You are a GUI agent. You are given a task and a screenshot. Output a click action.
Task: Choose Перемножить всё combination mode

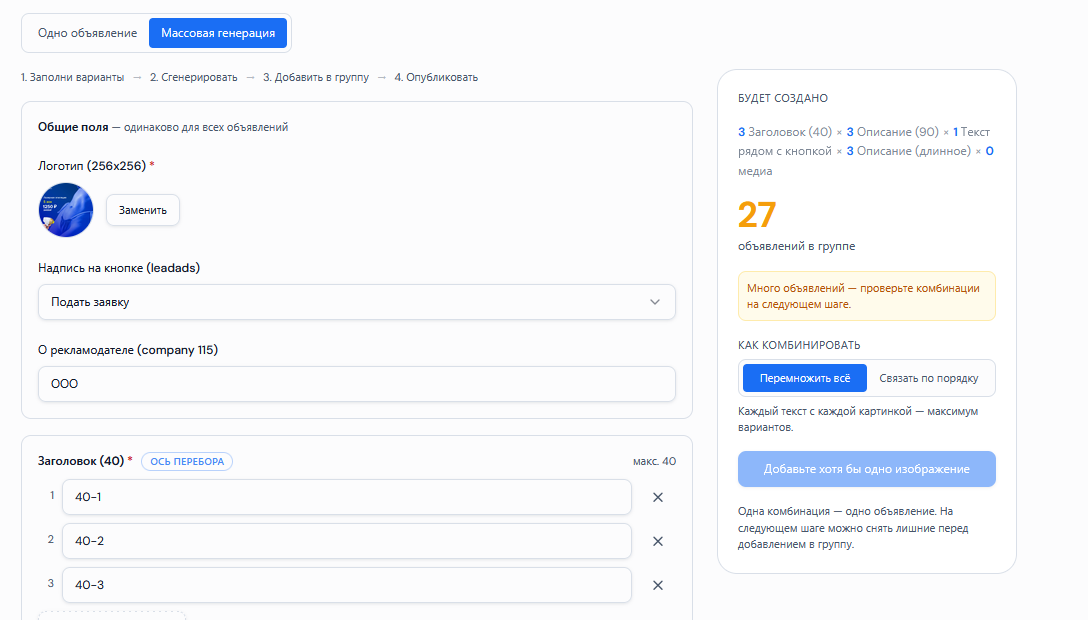point(805,378)
